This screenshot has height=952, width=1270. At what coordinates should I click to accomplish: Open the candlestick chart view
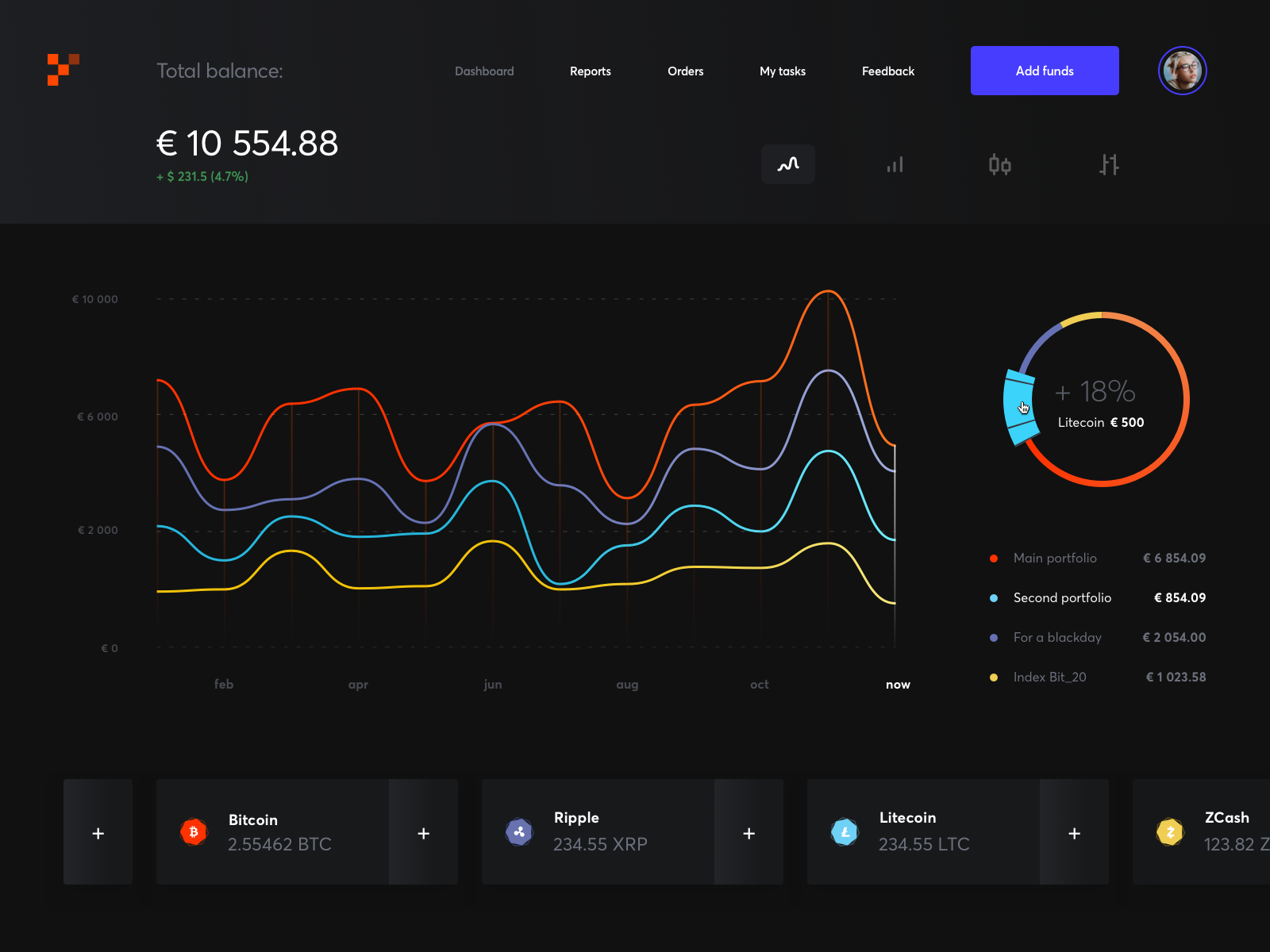point(1000,164)
